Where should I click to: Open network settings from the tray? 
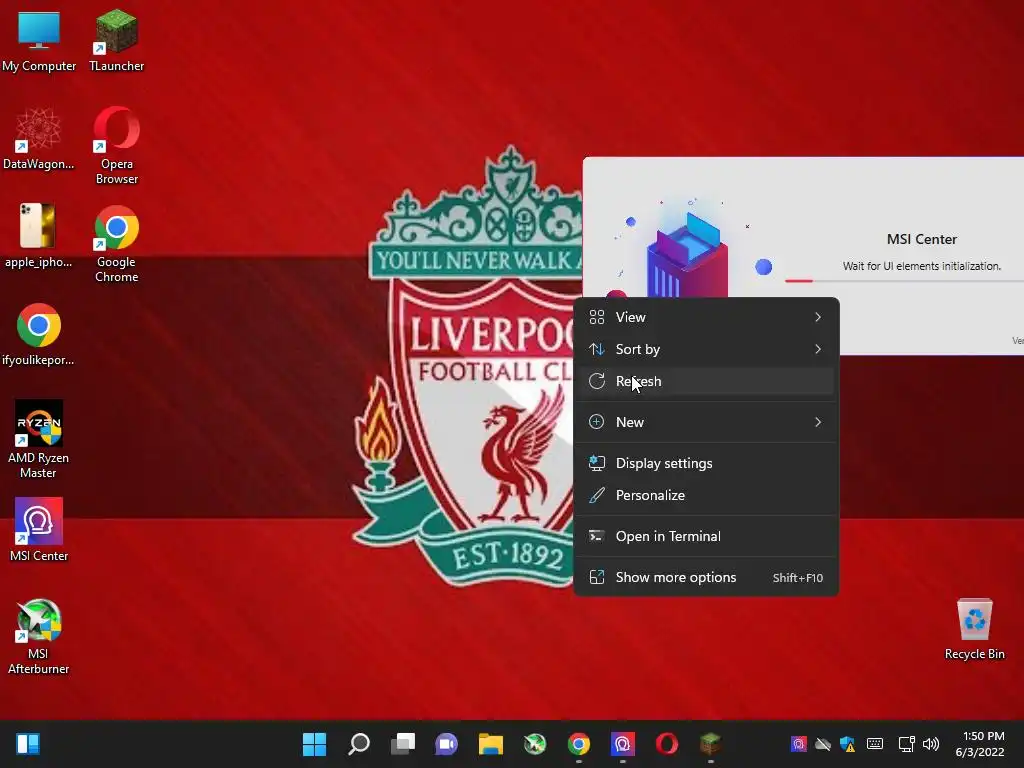[x=906, y=744]
